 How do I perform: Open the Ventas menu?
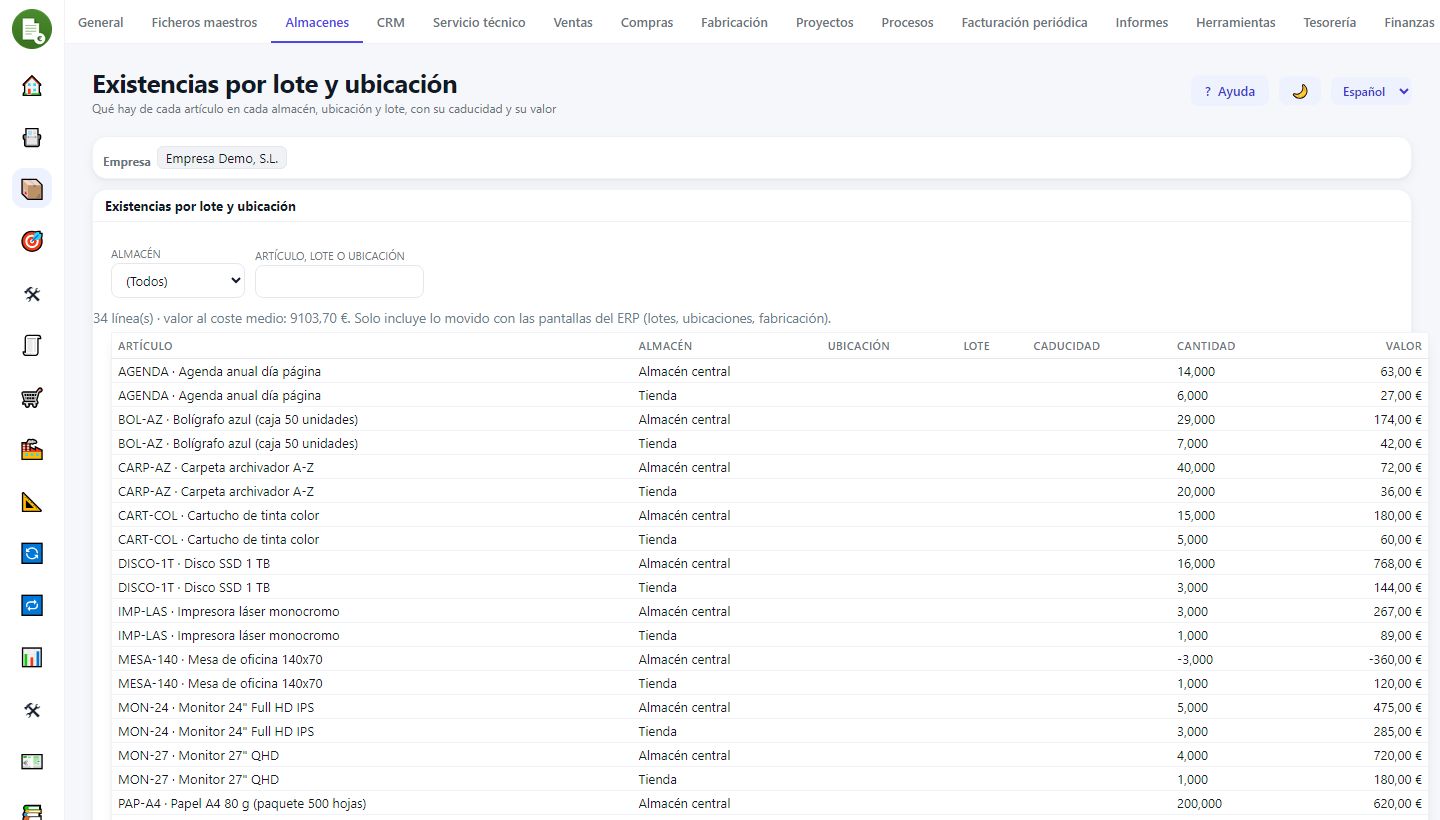click(x=573, y=22)
